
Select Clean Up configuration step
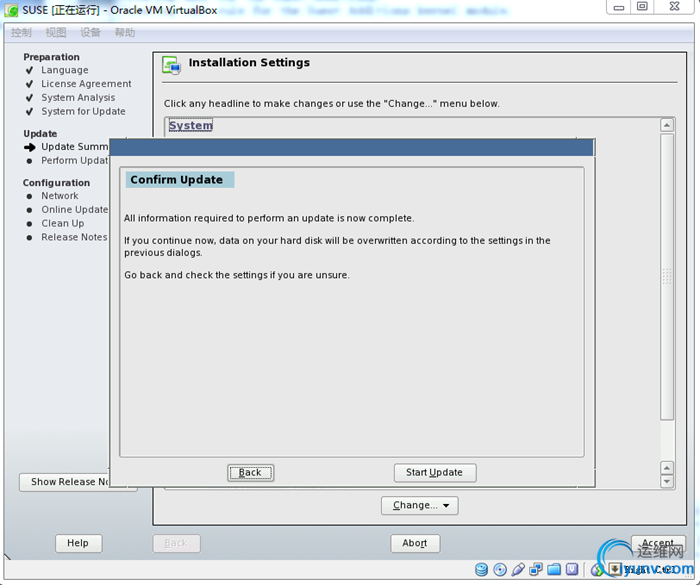[62, 224]
